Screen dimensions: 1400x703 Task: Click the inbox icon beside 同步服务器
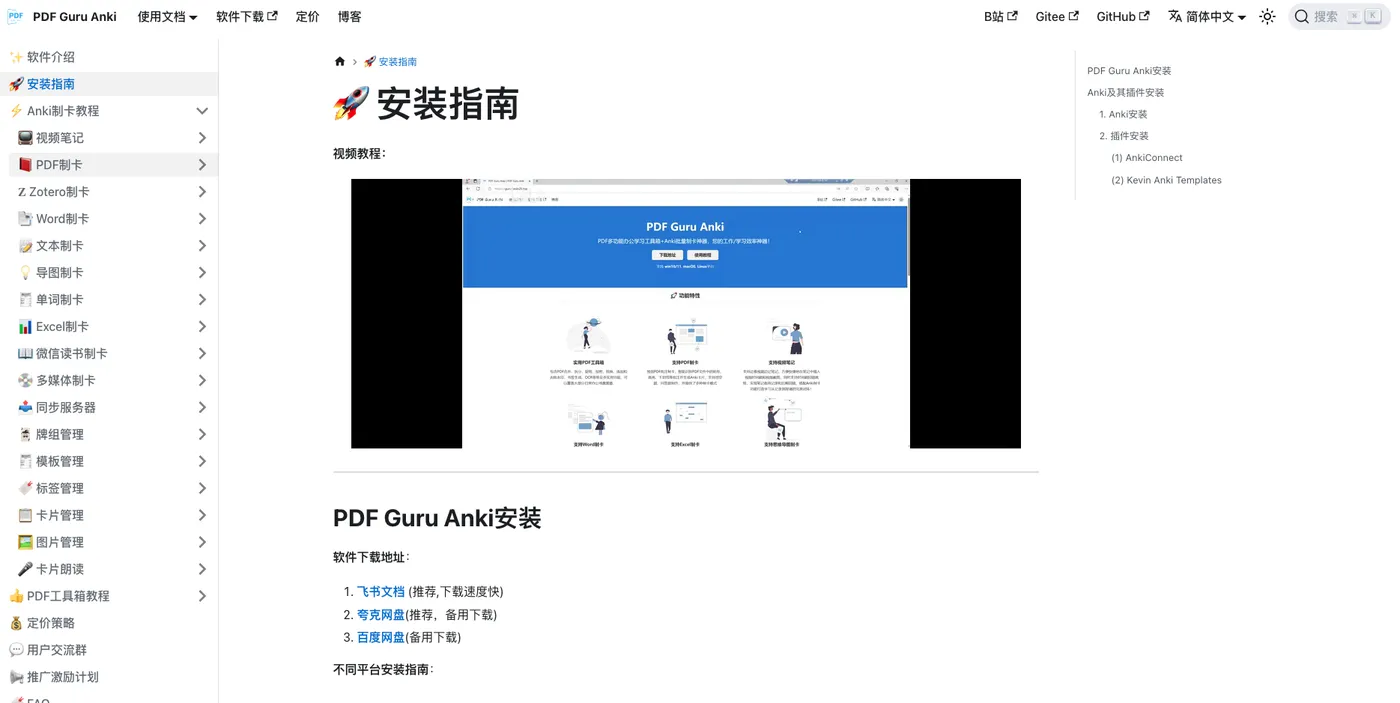(x=25, y=408)
